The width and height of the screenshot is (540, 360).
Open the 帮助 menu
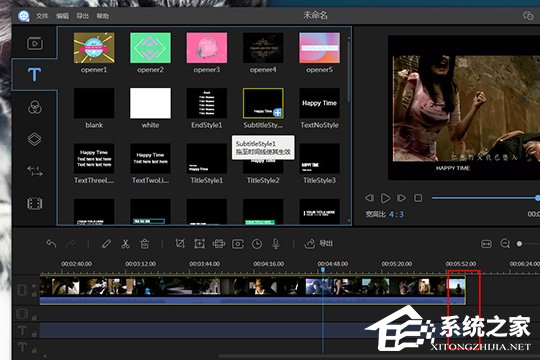point(103,16)
